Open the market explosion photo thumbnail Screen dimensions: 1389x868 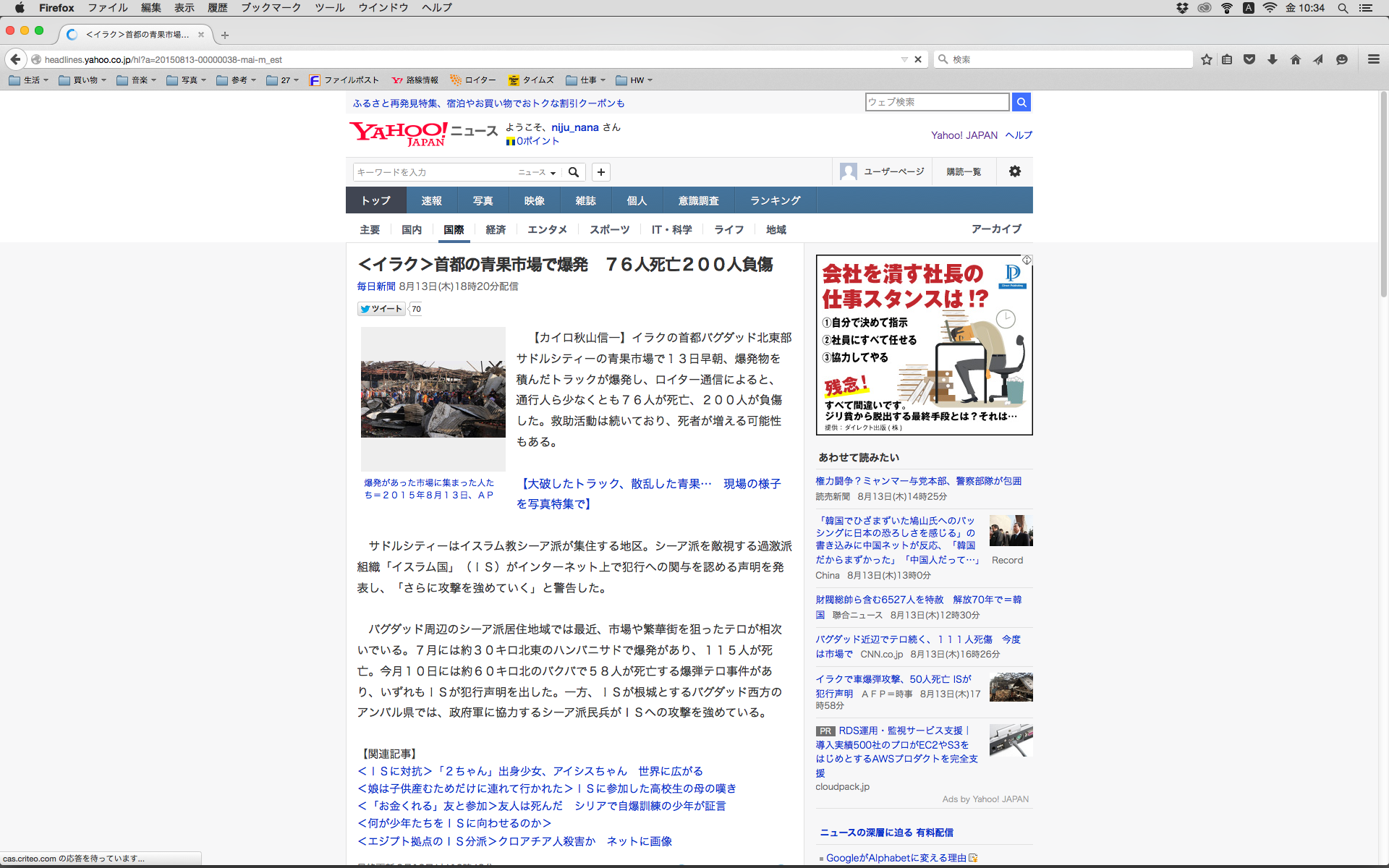433,398
